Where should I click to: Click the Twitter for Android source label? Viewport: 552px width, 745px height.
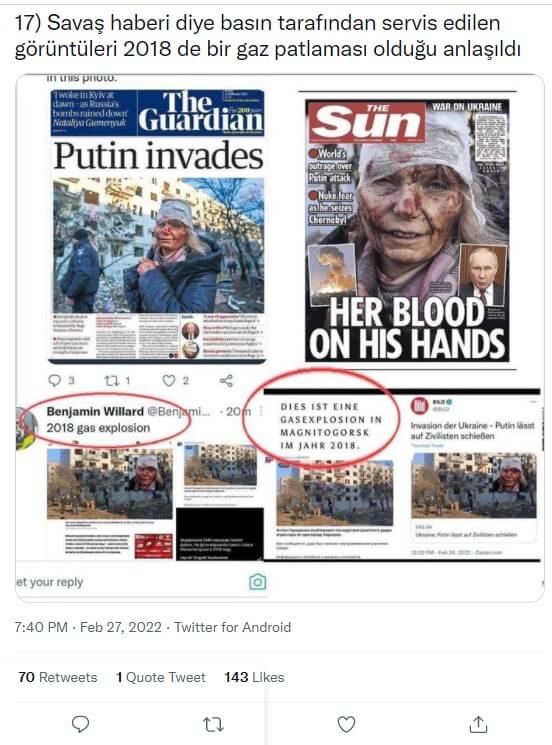[x=233, y=627]
